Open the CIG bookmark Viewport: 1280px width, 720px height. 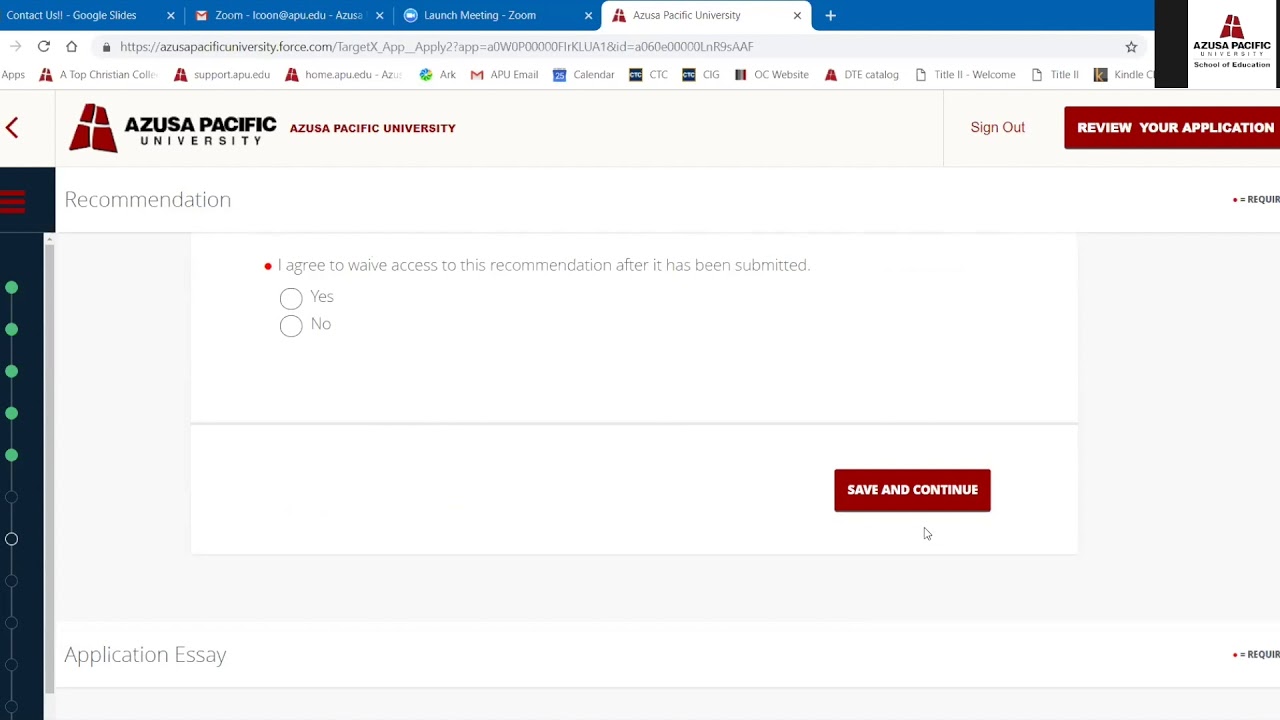700,74
